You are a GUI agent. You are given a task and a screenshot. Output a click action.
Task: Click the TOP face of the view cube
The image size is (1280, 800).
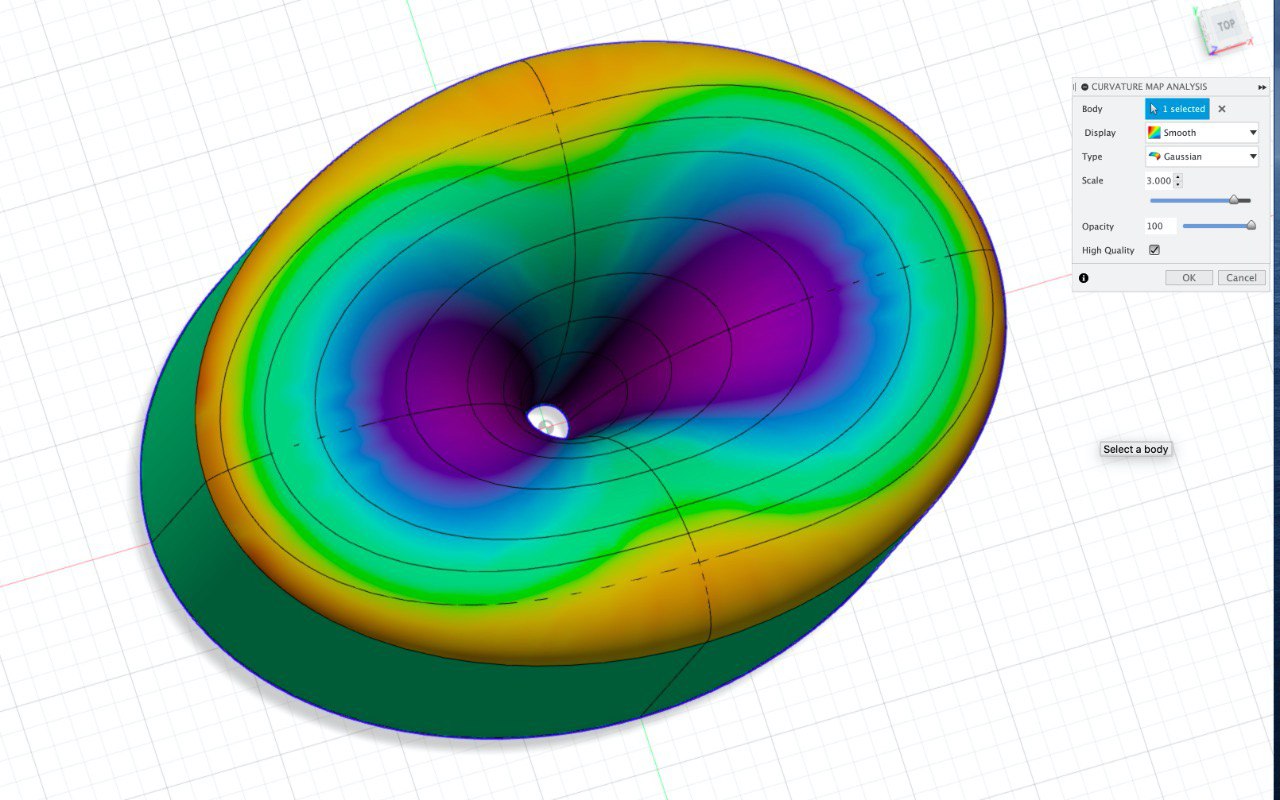(x=1225, y=26)
